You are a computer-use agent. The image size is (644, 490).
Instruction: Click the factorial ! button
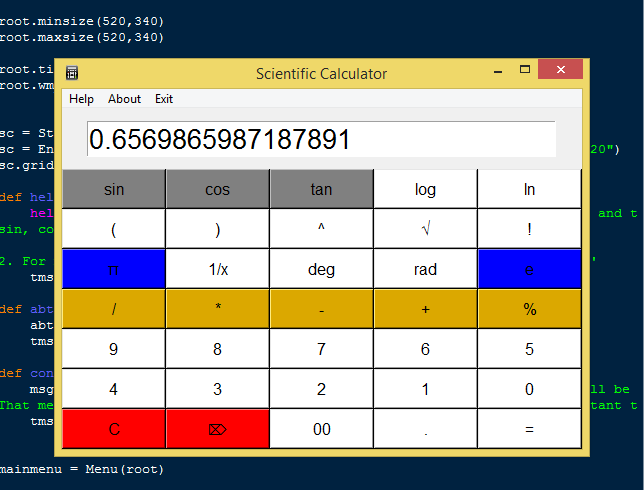tap(529, 229)
